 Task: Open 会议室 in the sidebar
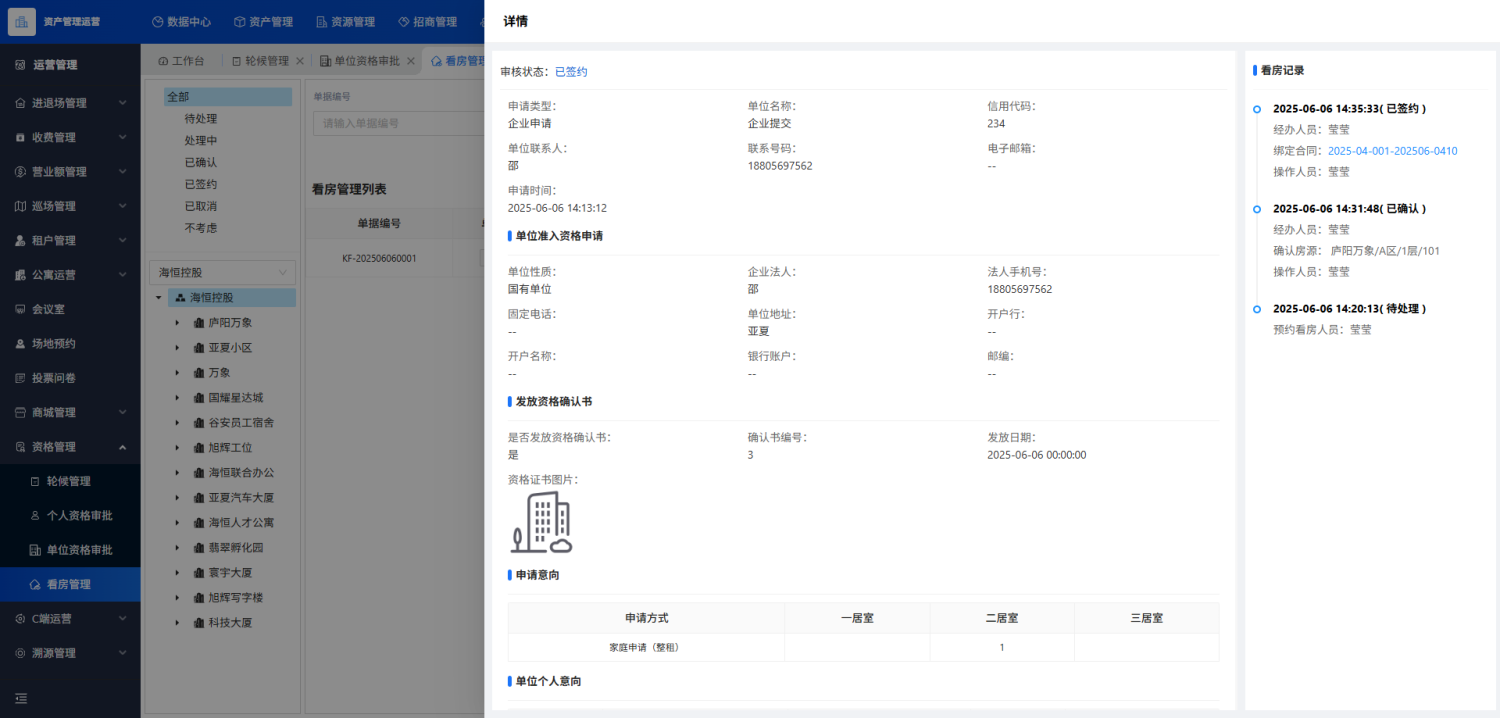(70, 309)
